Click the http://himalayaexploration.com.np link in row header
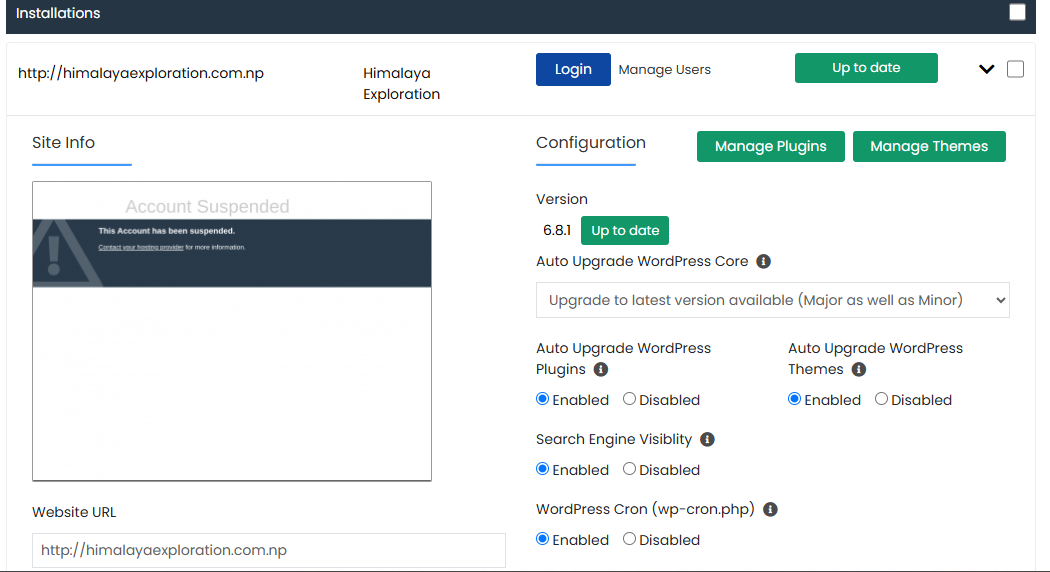 pyautogui.click(x=141, y=73)
